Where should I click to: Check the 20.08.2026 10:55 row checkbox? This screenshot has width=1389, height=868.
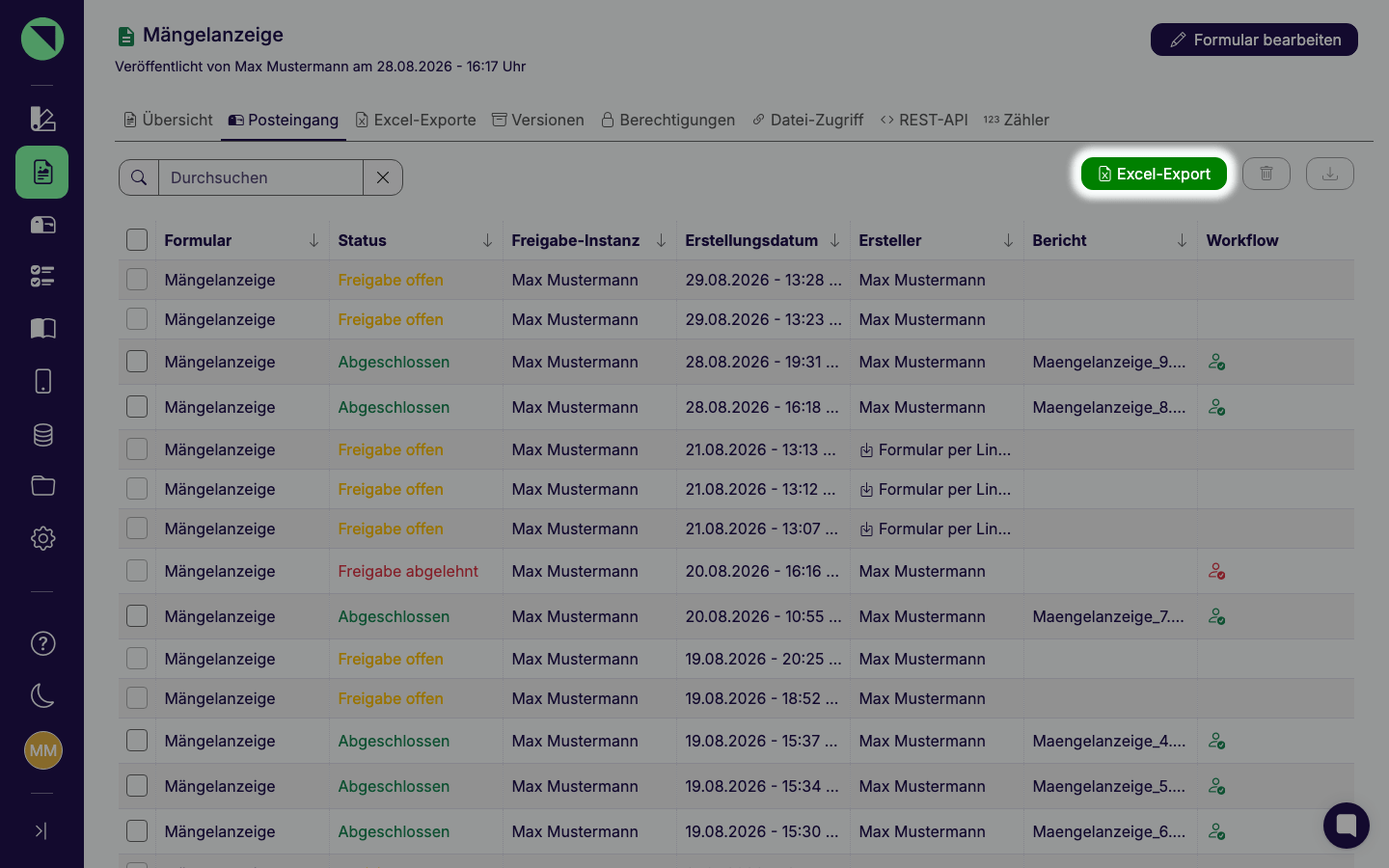(x=137, y=616)
